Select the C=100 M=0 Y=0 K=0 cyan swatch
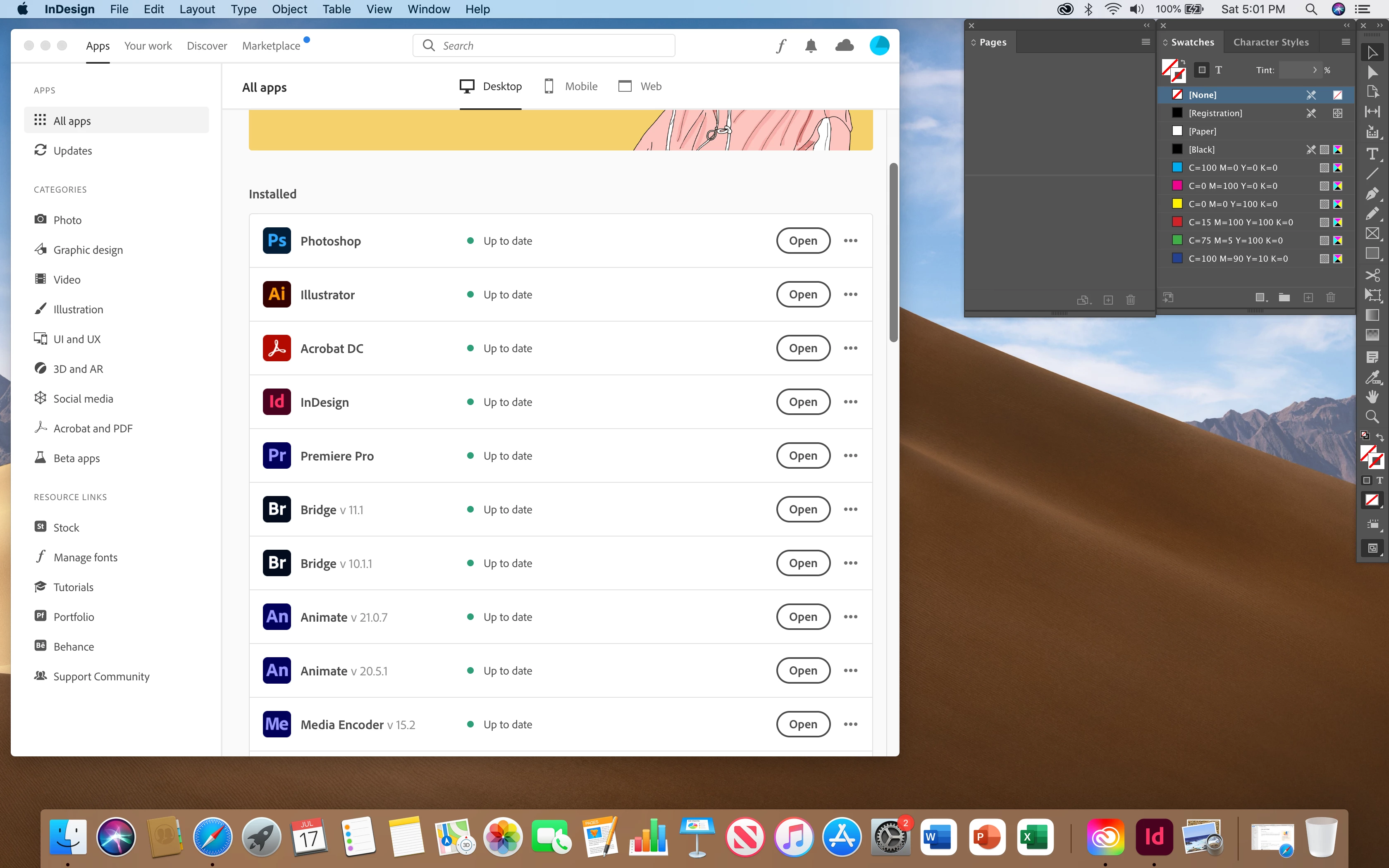 (x=1232, y=168)
